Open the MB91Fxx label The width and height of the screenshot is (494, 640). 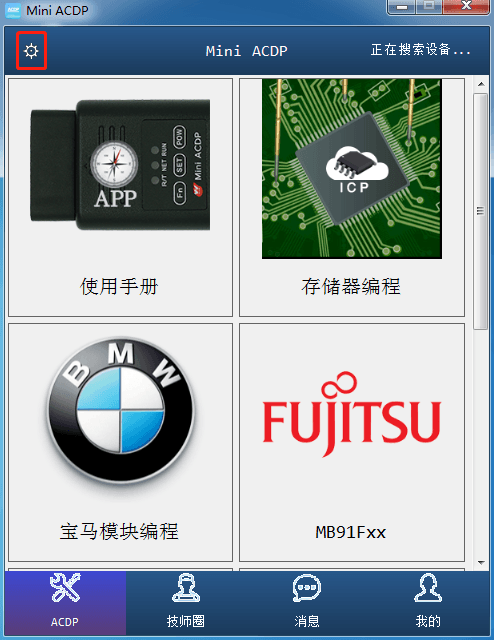pyautogui.click(x=351, y=532)
